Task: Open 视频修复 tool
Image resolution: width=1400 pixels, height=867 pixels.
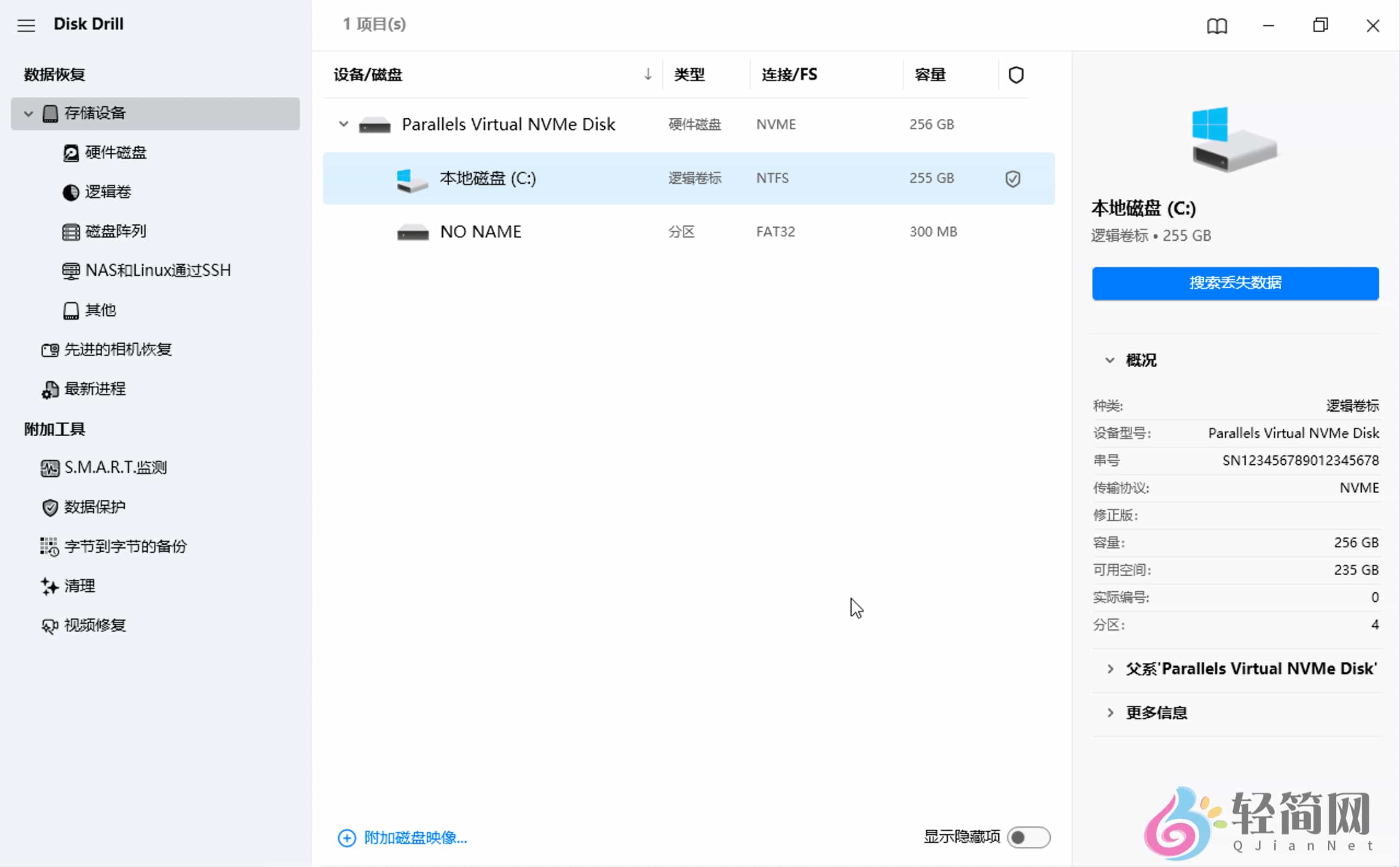Action: click(95, 626)
